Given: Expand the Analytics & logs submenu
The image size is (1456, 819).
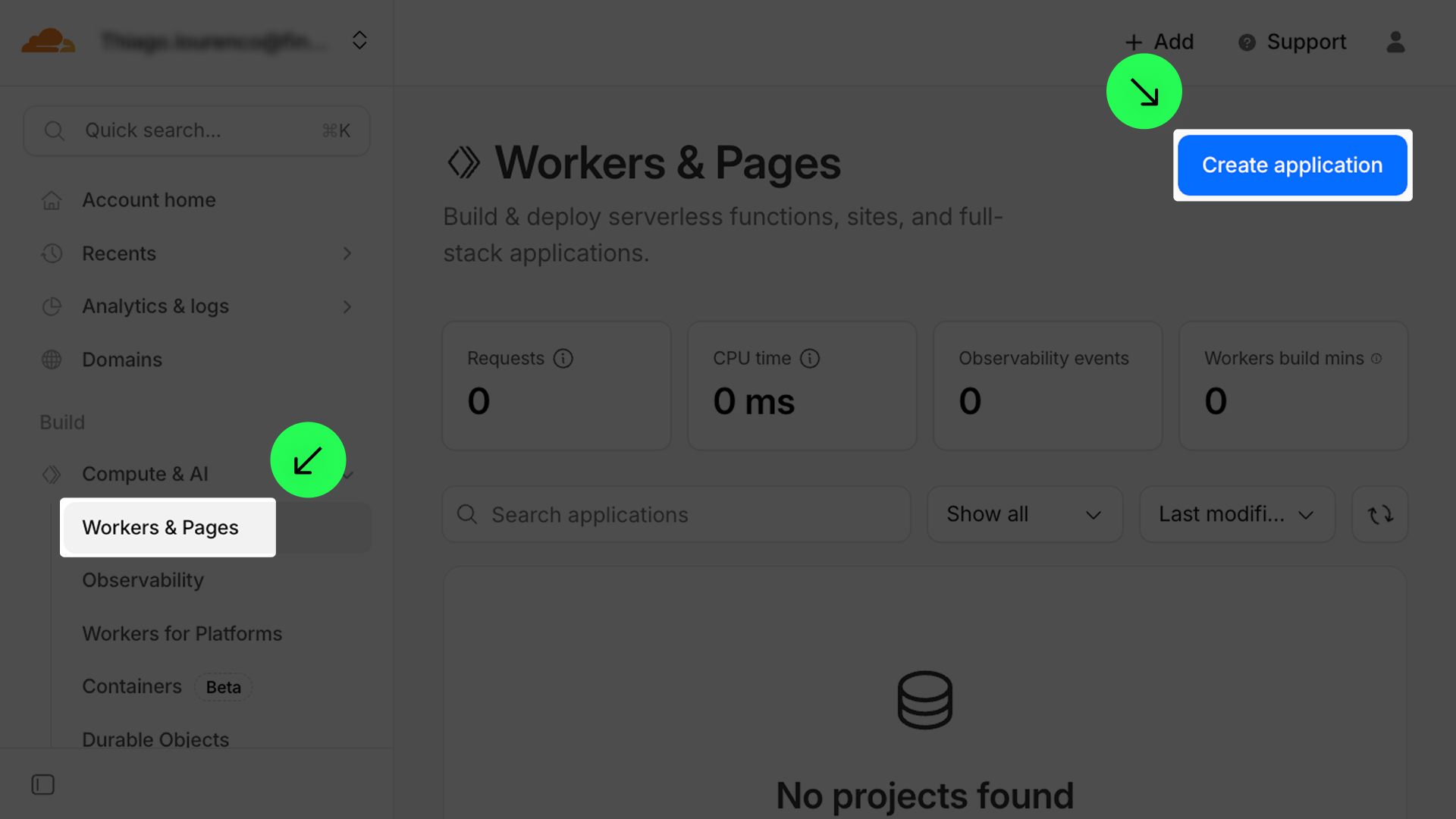Looking at the screenshot, I should click(347, 306).
